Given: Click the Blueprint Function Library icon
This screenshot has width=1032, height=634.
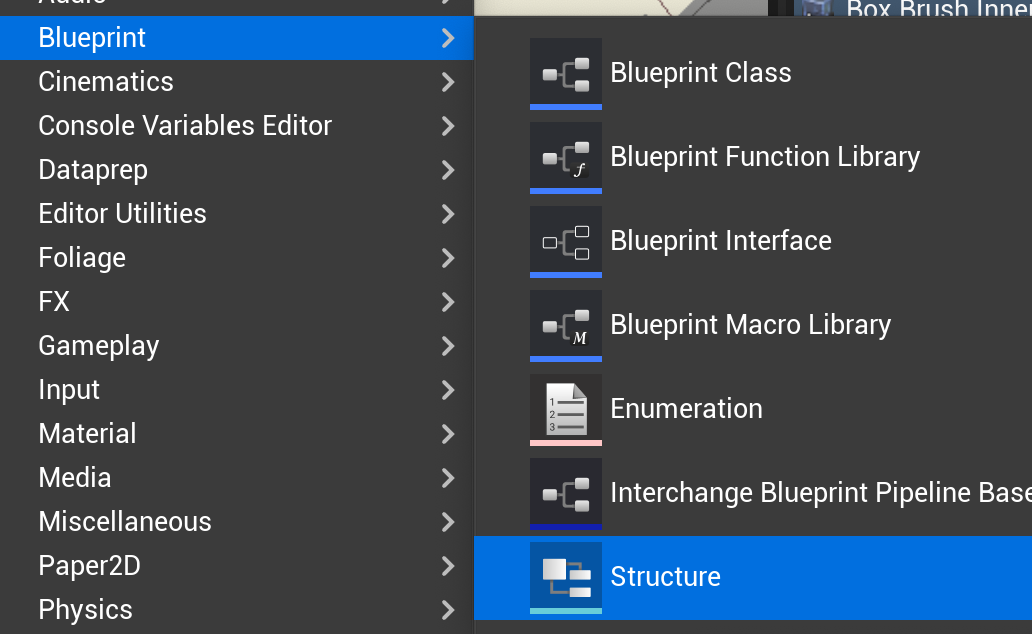Looking at the screenshot, I should pyautogui.click(x=566, y=157).
